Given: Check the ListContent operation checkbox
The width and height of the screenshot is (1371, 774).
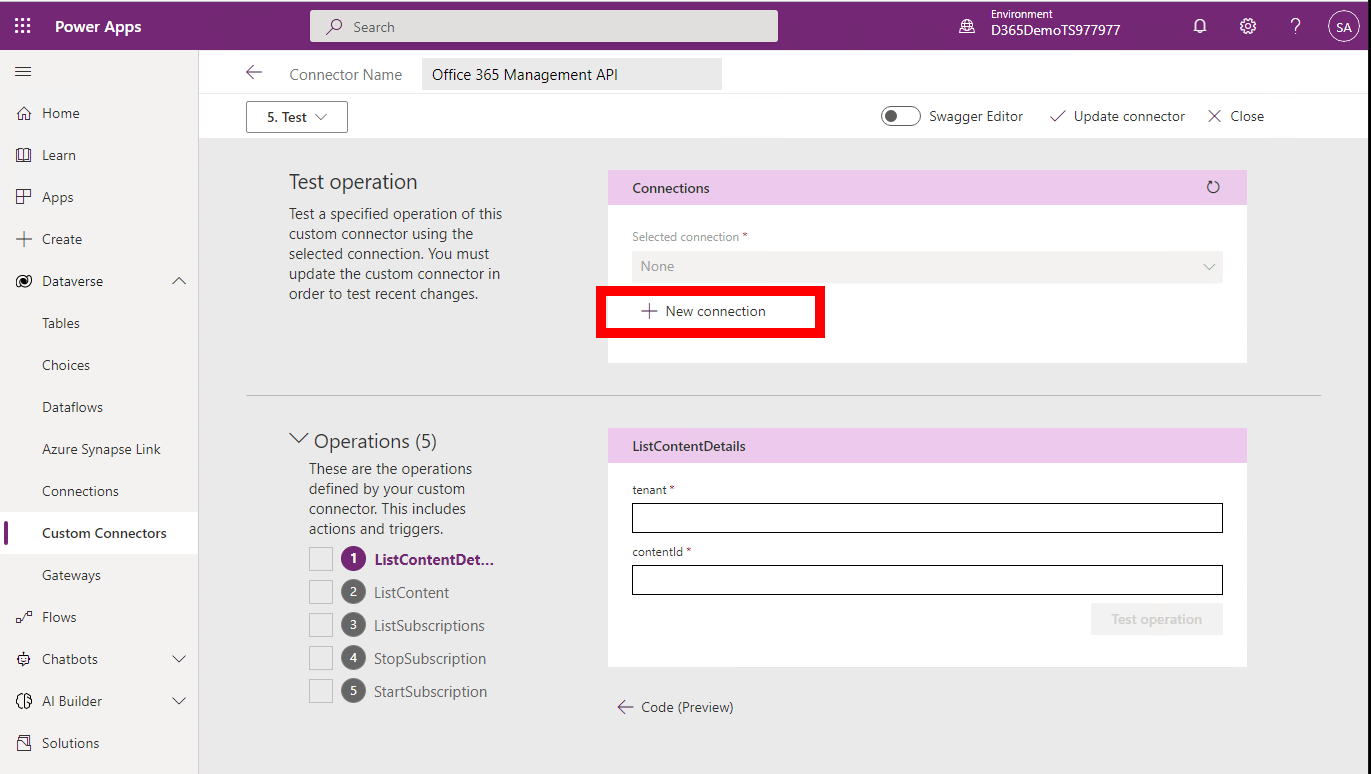Looking at the screenshot, I should pos(320,591).
